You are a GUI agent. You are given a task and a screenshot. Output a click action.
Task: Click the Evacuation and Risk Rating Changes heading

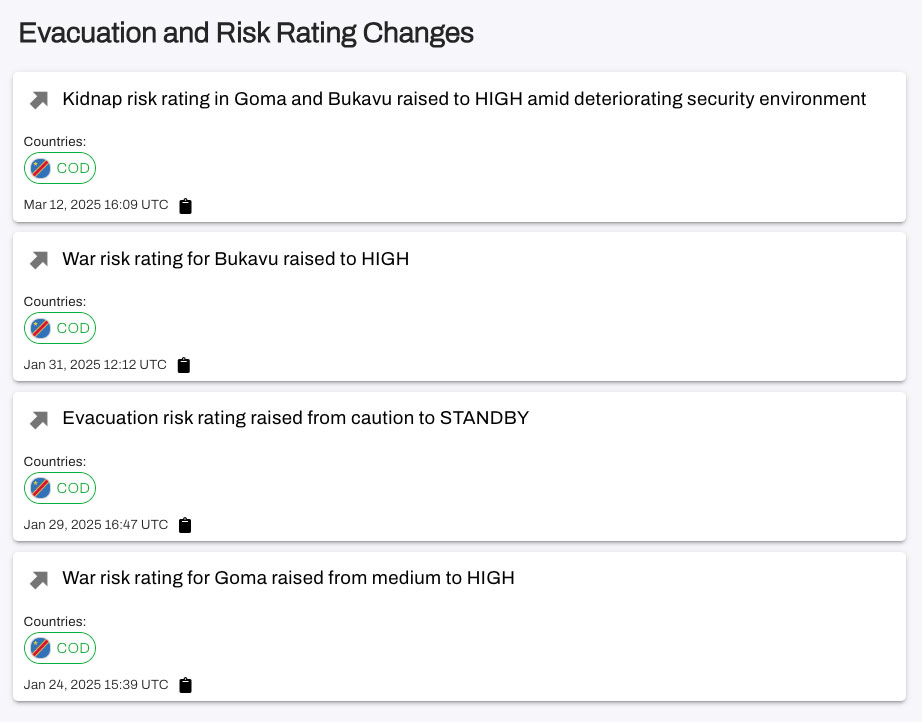pos(246,33)
